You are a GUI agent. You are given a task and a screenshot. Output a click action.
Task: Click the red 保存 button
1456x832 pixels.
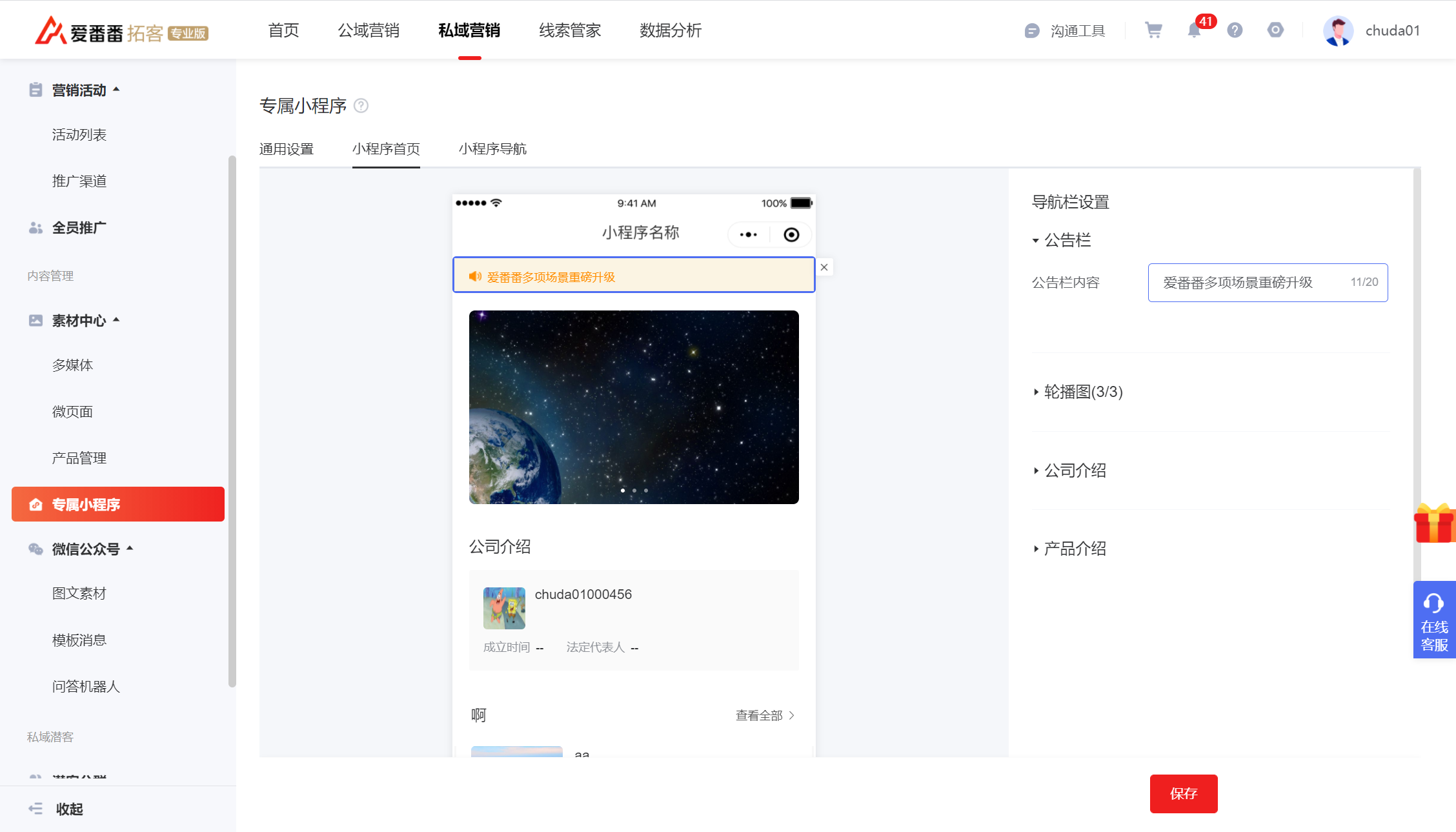pyautogui.click(x=1184, y=793)
